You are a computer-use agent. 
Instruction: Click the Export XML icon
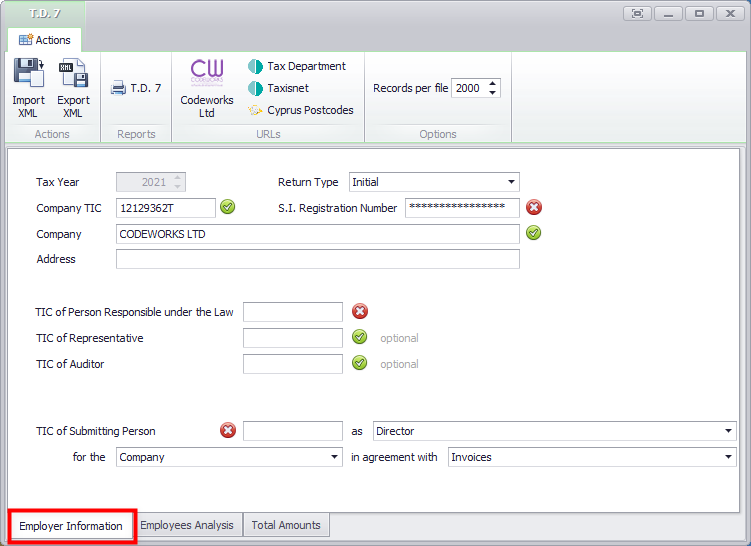click(73, 74)
